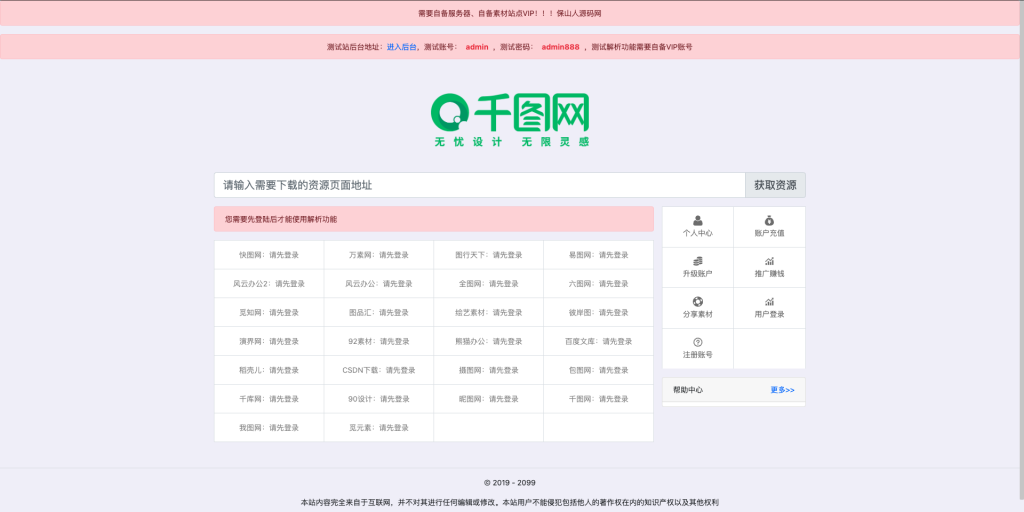The width and height of the screenshot is (1024, 512).
Task: Select the 万素网：请先登录 cell
Action: [x=379, y=255]
